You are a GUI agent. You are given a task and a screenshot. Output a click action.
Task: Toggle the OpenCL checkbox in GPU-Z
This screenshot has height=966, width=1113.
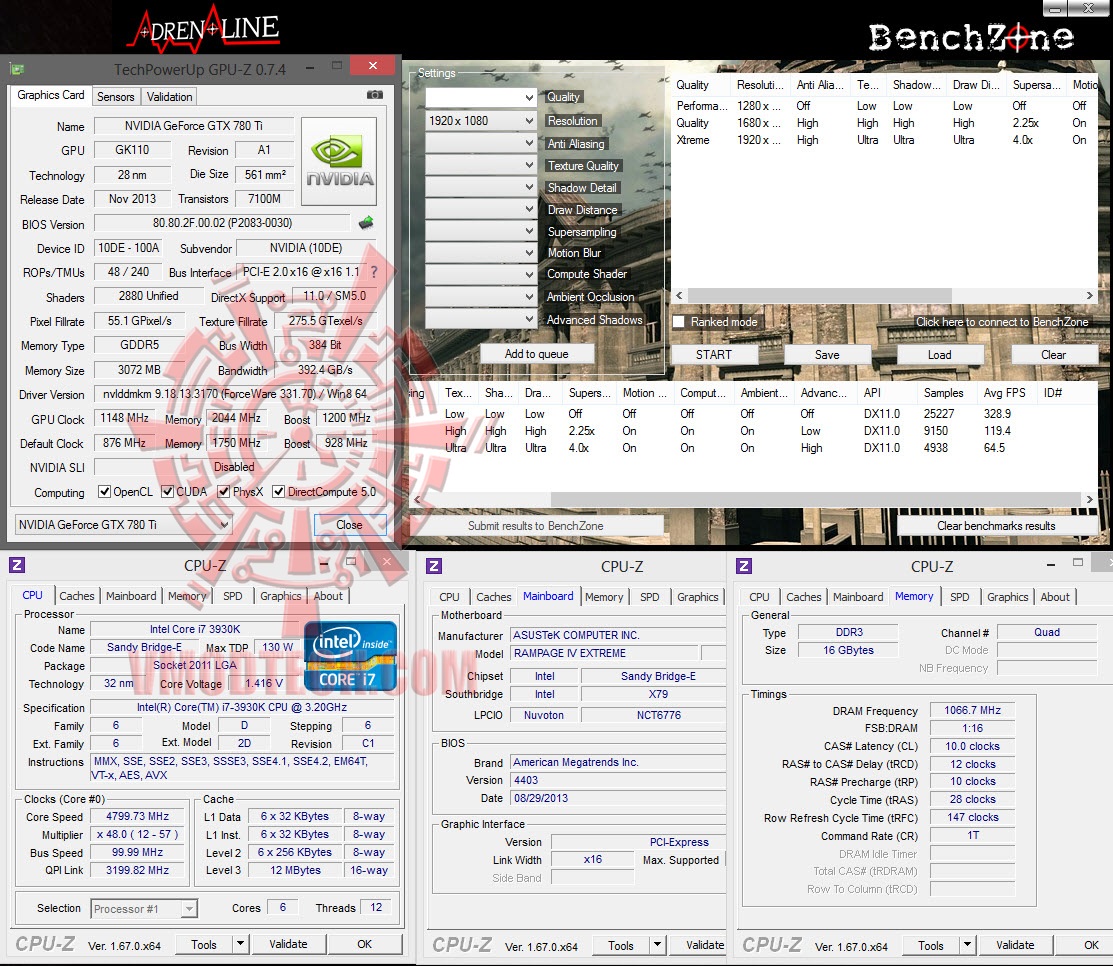pyautogui.click(x=104, y=491)
